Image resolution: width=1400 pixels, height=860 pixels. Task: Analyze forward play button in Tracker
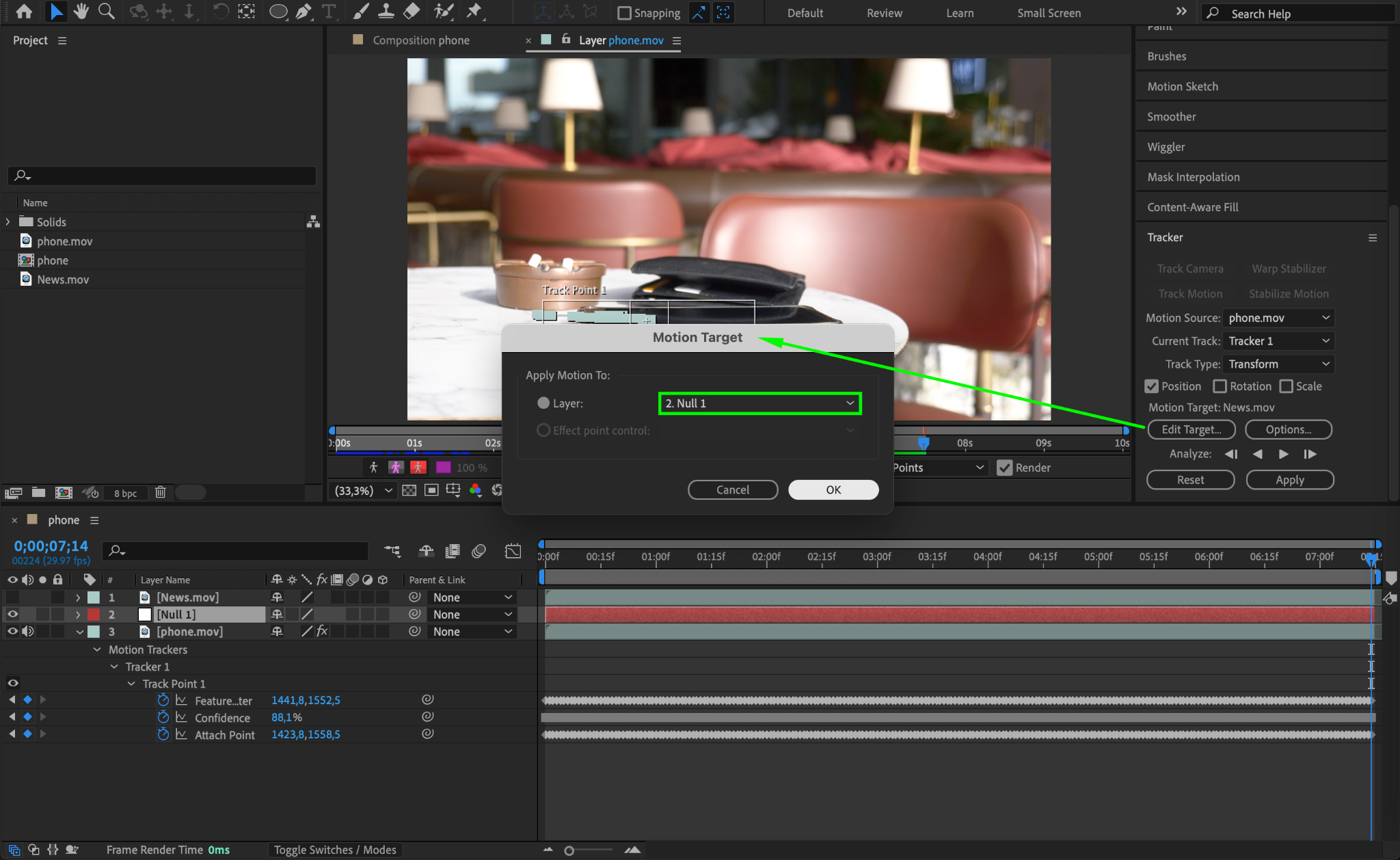(1283, 454)
